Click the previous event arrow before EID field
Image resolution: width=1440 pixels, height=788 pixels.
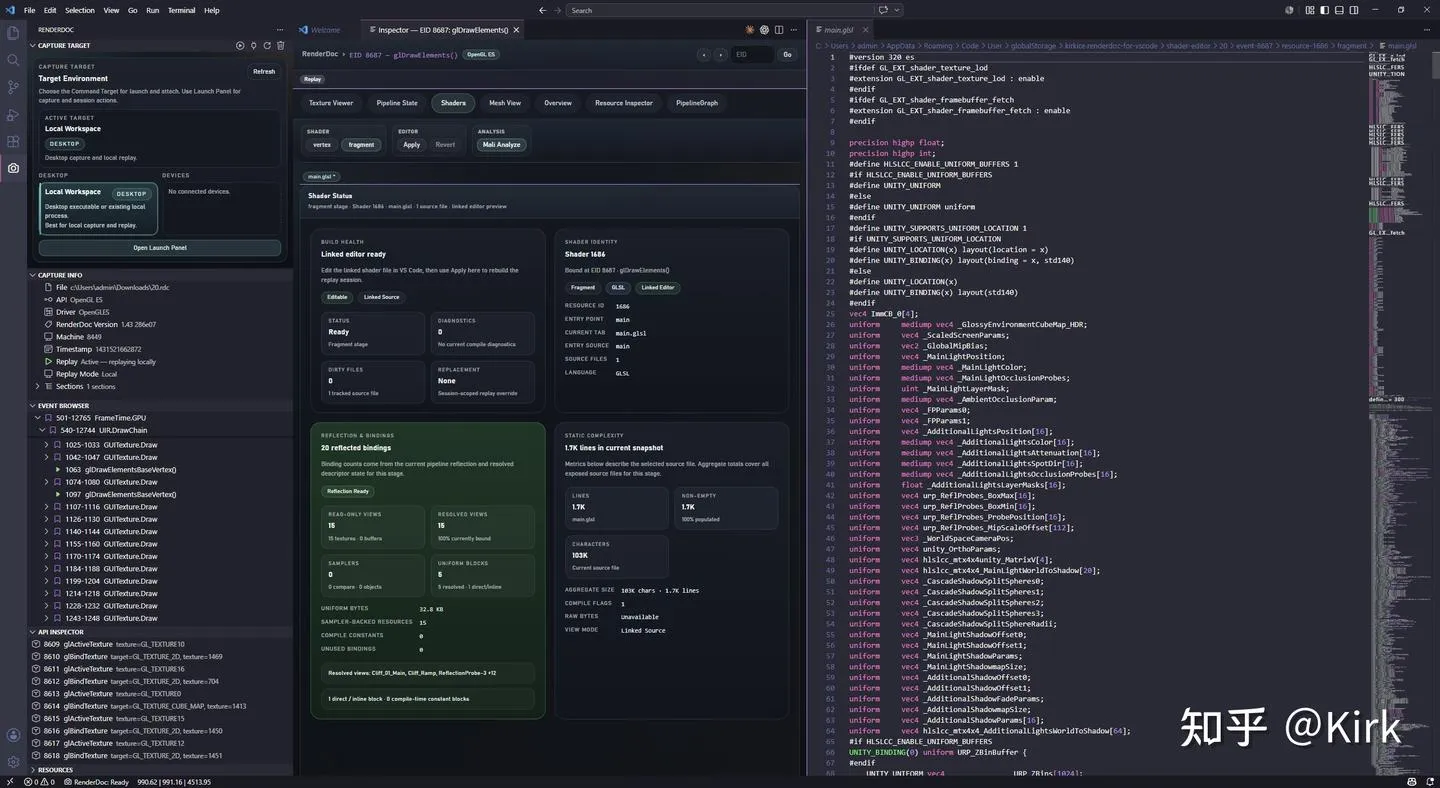[704, 55]
